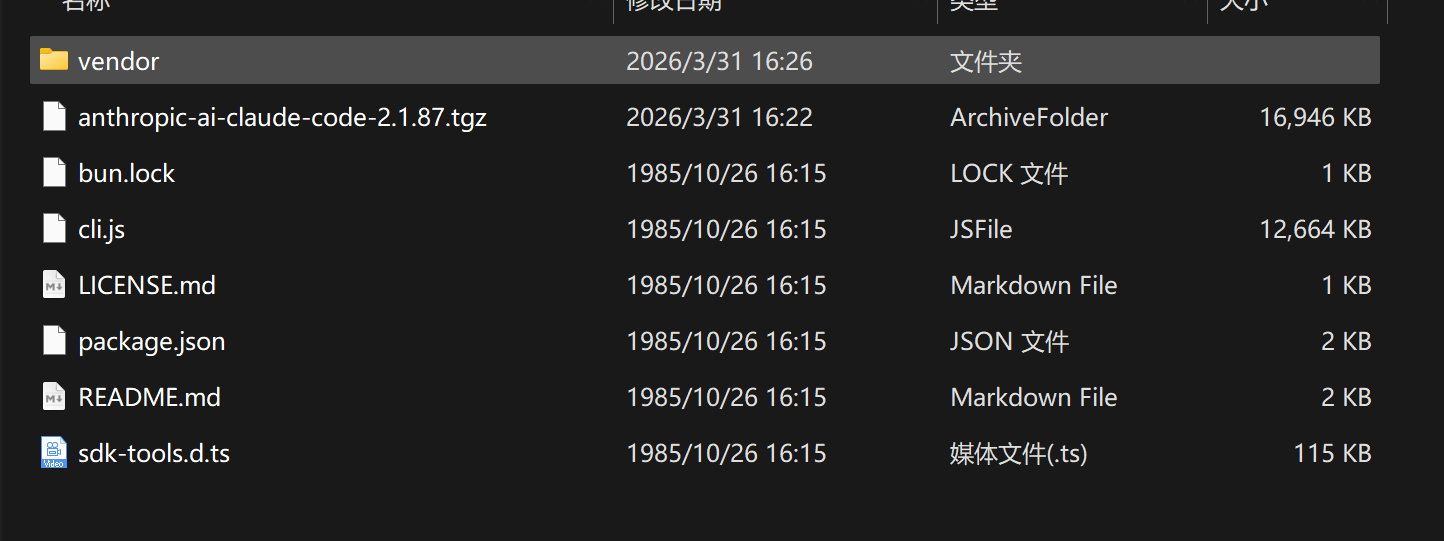Click the cli.js file icon
The image size is (1444, 541).
click(54, 229)
